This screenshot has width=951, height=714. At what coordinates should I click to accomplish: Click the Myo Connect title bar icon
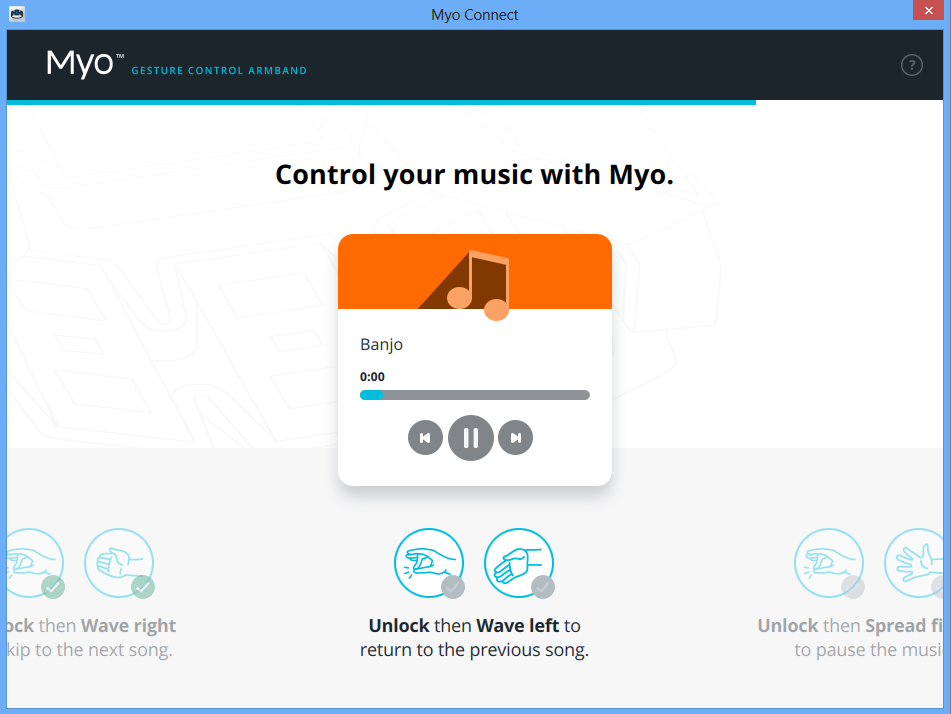click(16, 14)
